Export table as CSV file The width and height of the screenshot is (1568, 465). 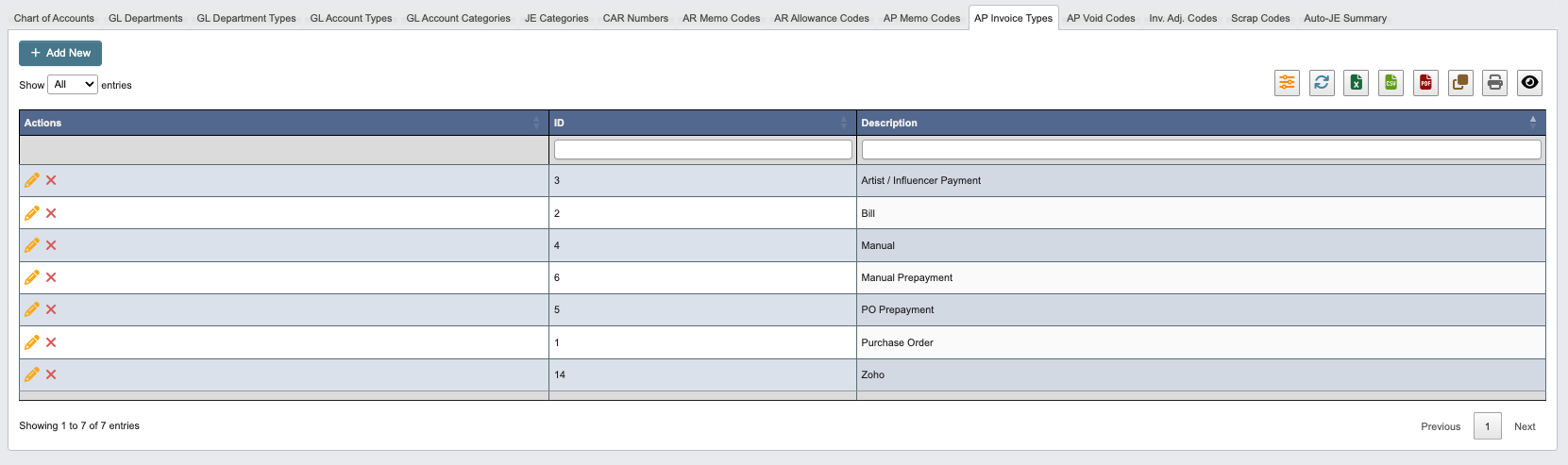[1391, 83]
